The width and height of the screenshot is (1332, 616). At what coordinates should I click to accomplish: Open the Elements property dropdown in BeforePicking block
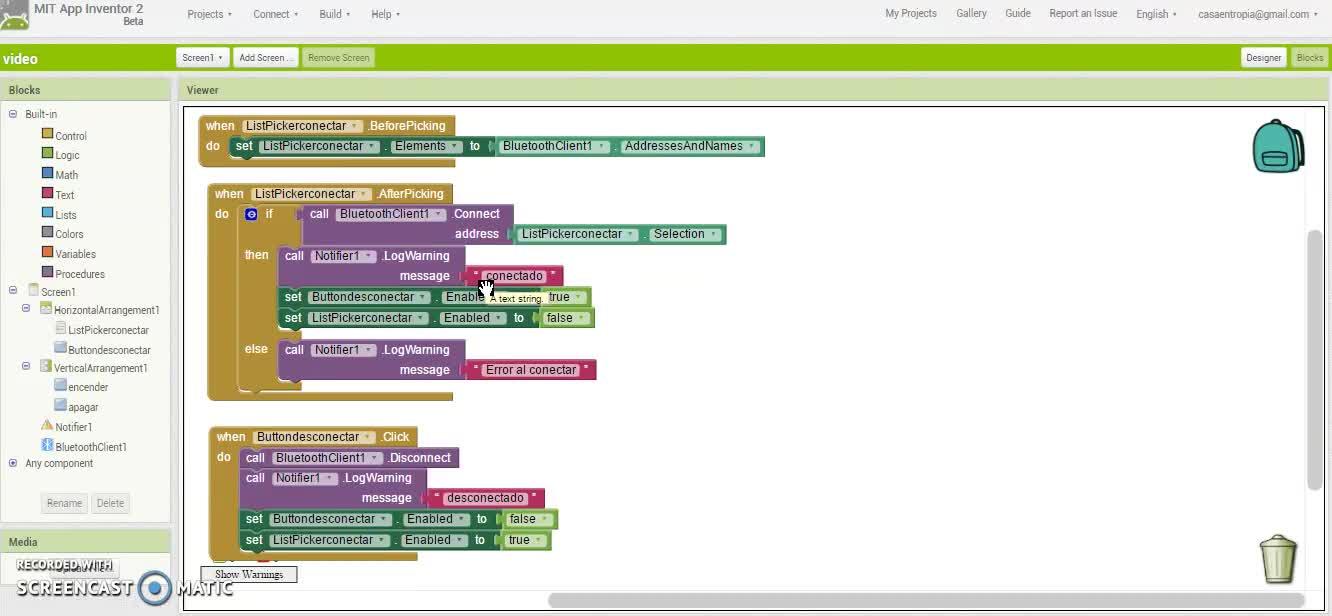pyautogui.click(x=425, y=146)
